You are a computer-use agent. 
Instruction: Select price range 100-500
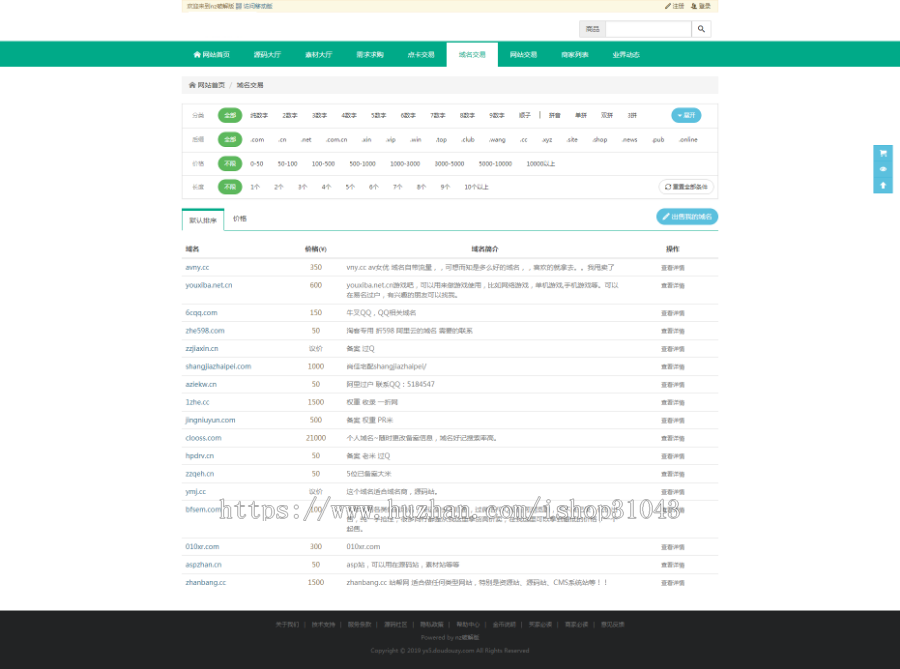point(323,164)
